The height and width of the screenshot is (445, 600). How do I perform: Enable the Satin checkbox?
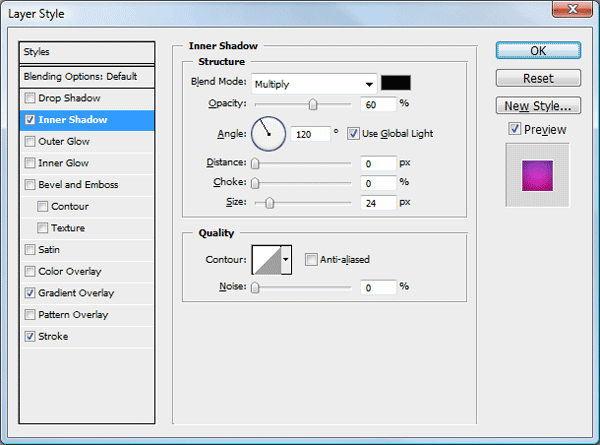(x=29, y=250)
